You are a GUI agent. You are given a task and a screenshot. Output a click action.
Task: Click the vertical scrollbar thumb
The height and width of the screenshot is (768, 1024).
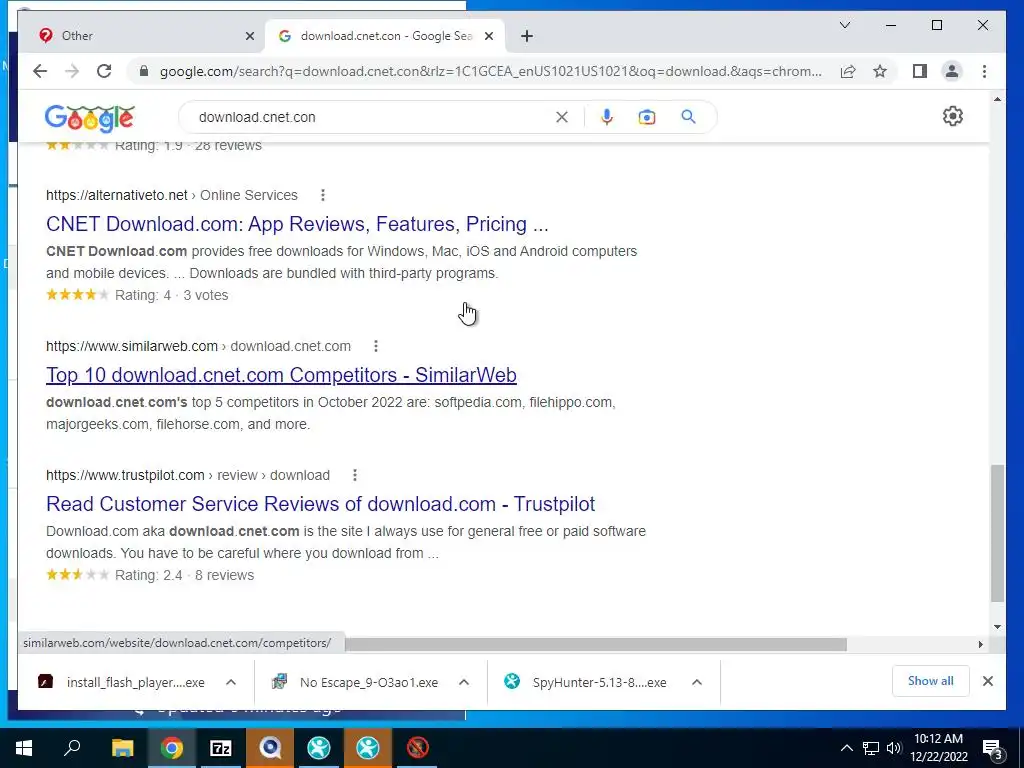coord(997,533)
